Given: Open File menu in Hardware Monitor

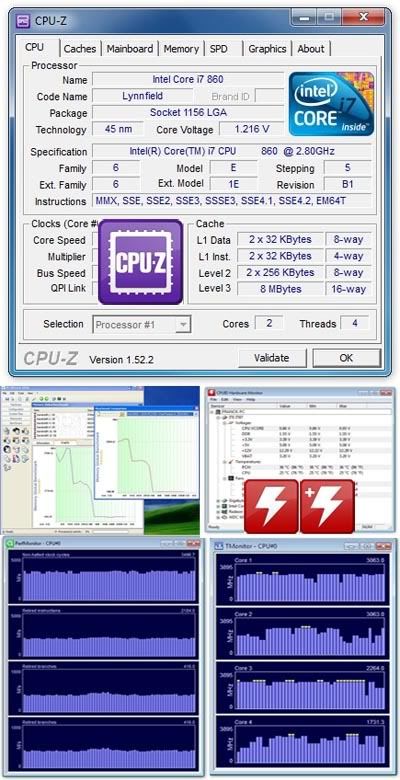Looking at the screenshot, I should (x=213, y=399).
